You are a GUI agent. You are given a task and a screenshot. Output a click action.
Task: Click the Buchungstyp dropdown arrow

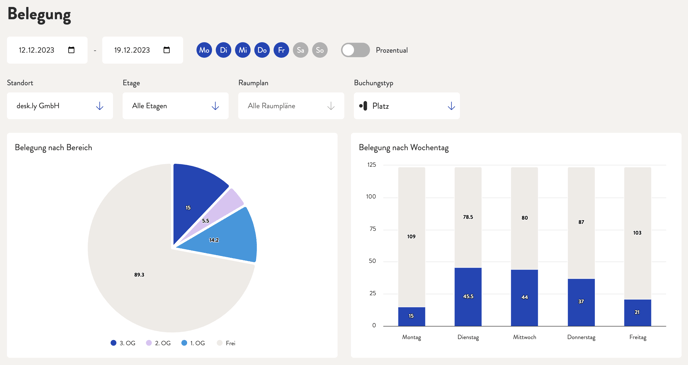[451, 106]
